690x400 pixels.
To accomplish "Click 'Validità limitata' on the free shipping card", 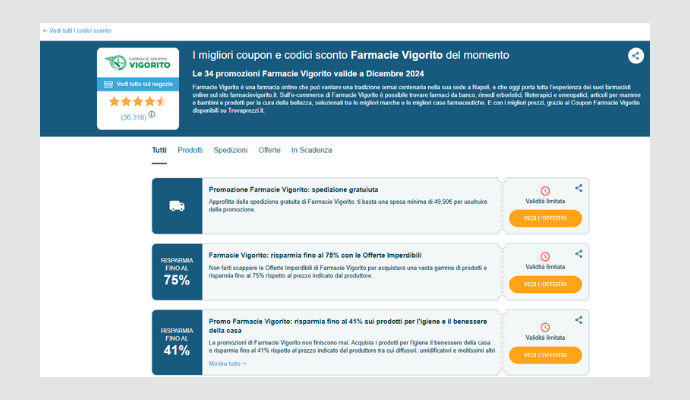I will (545, 201).
